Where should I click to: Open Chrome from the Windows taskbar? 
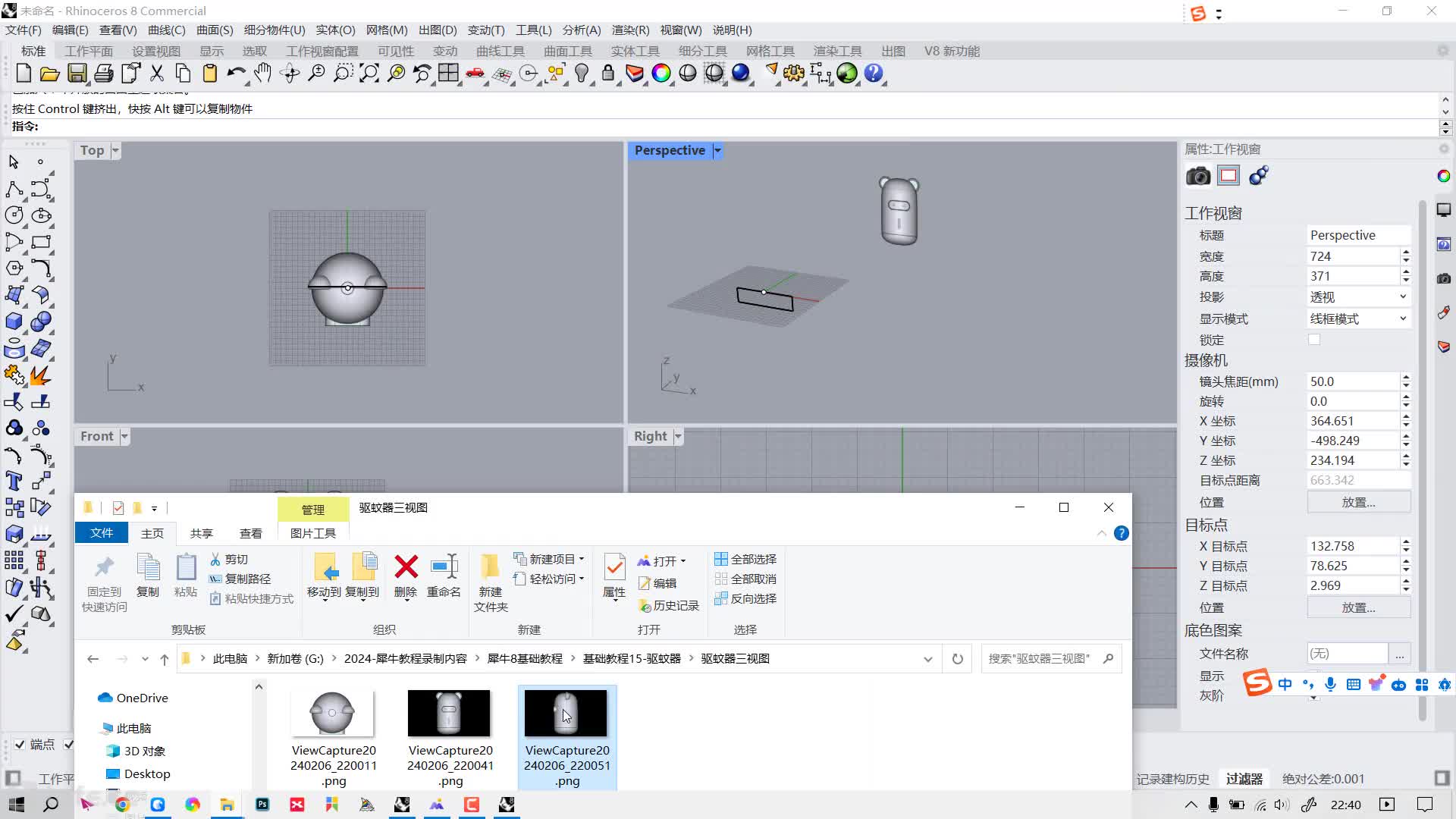coord(122,805)
